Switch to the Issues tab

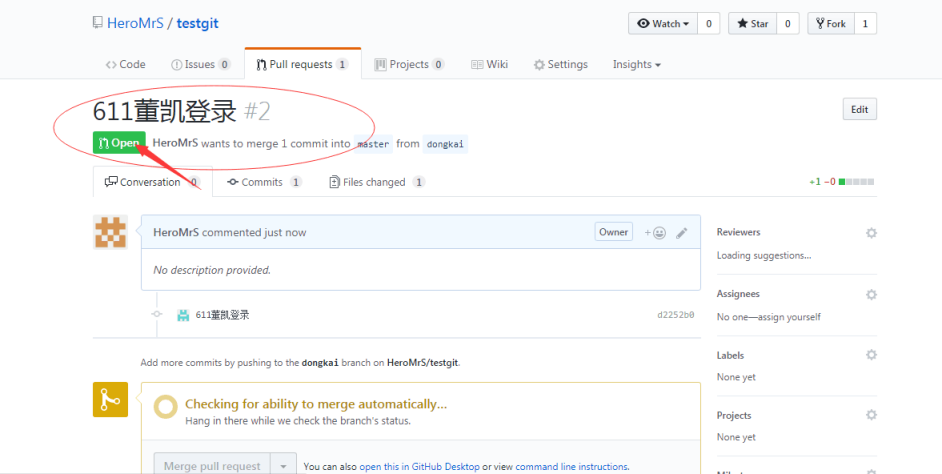click(x=201, y=64)
